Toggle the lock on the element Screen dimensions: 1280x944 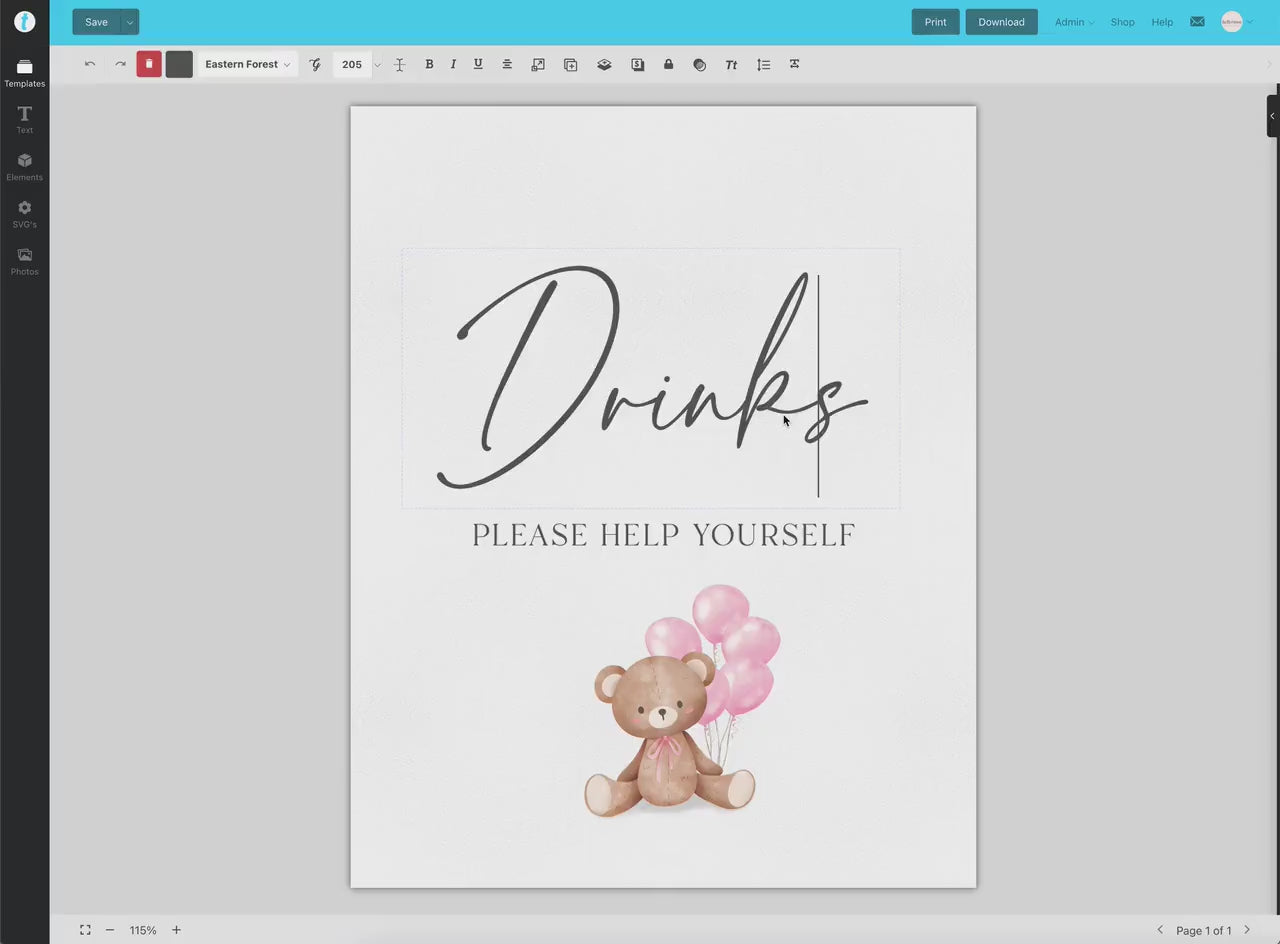(x=668, y=64)
